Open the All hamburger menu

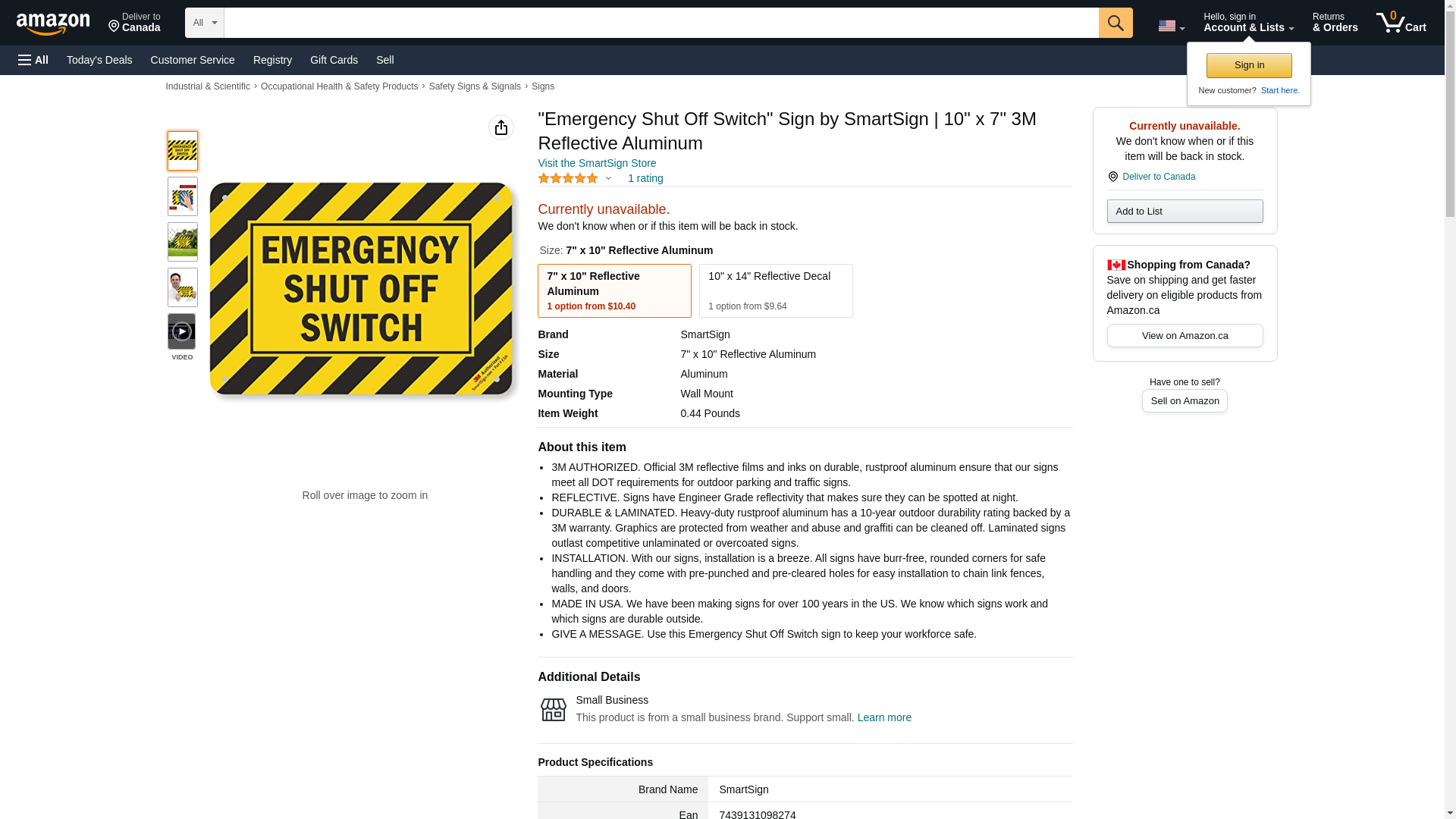(33, 60)
